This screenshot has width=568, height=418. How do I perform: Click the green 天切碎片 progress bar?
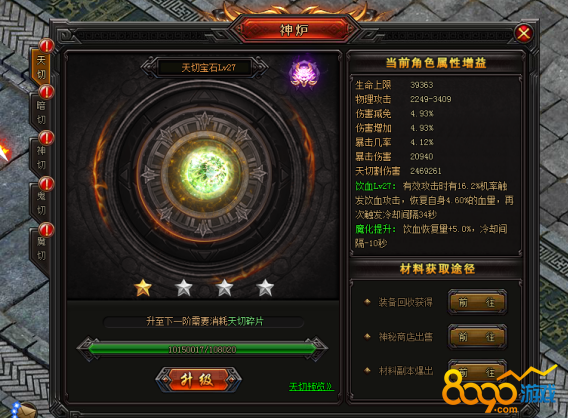(x=202, y=349)
